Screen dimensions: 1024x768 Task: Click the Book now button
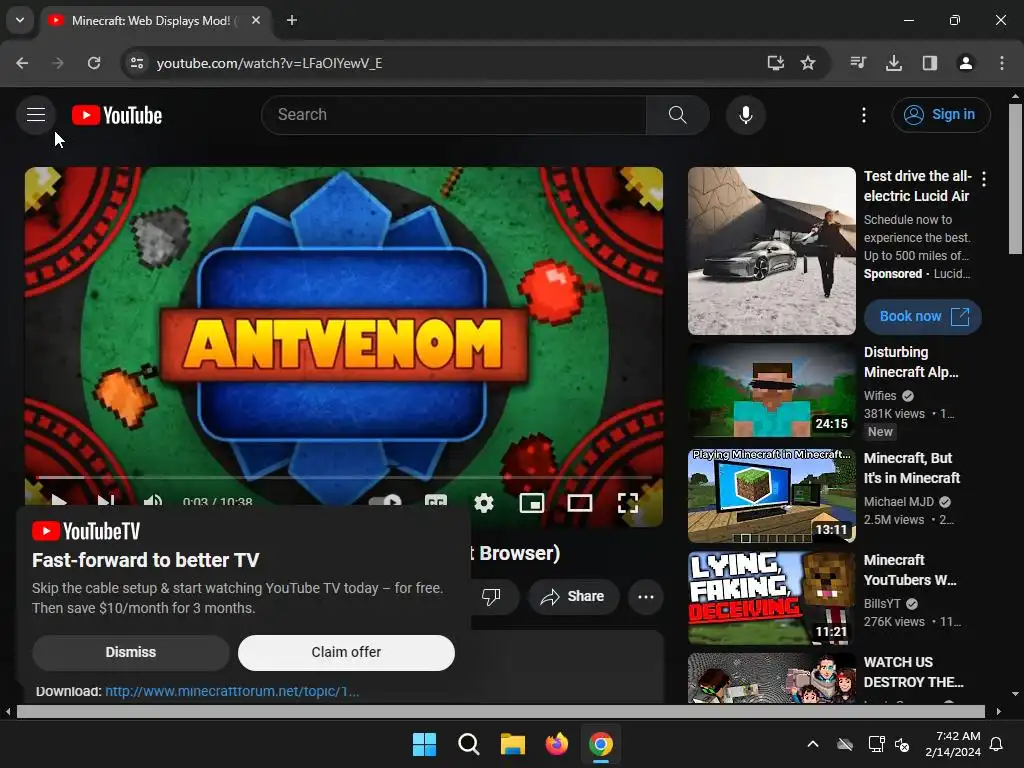tap(923, 317)
